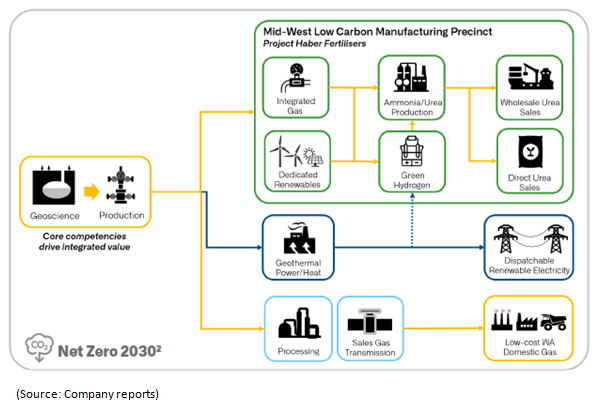The image size is (600, 406).
Task: Select the Wholesale Urea Sales ship icon
Action: 527,78
